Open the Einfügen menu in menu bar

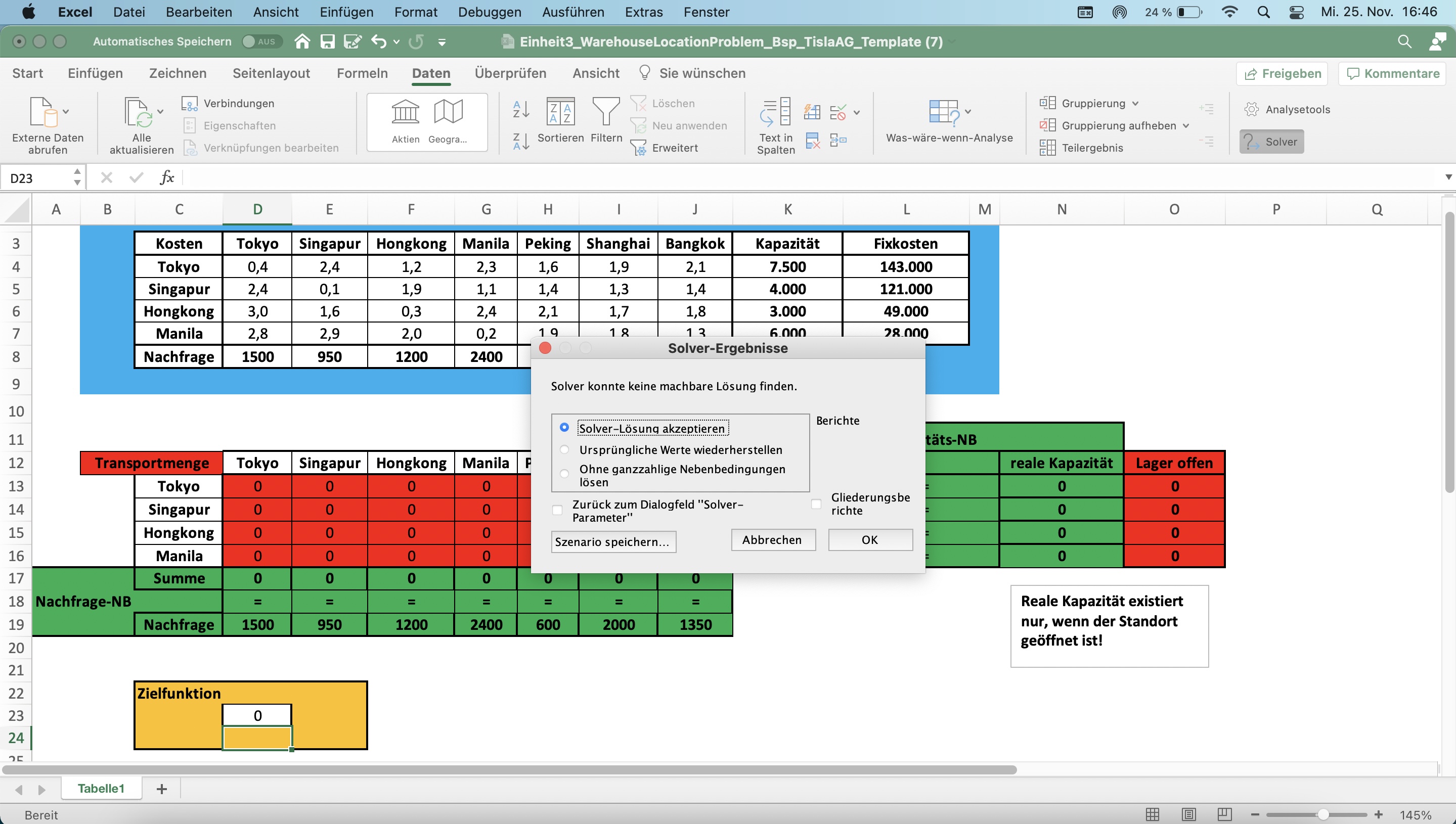pos(346,12)
